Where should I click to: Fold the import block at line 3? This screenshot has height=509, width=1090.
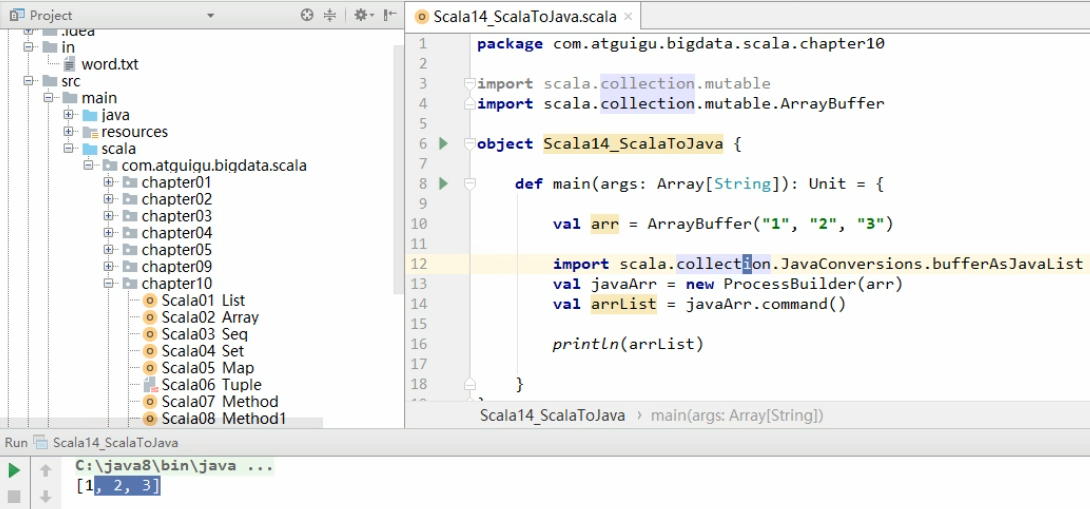470,83
